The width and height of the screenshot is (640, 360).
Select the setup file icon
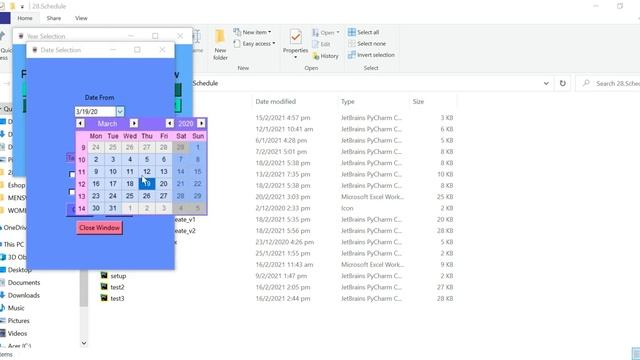[104, 276]
